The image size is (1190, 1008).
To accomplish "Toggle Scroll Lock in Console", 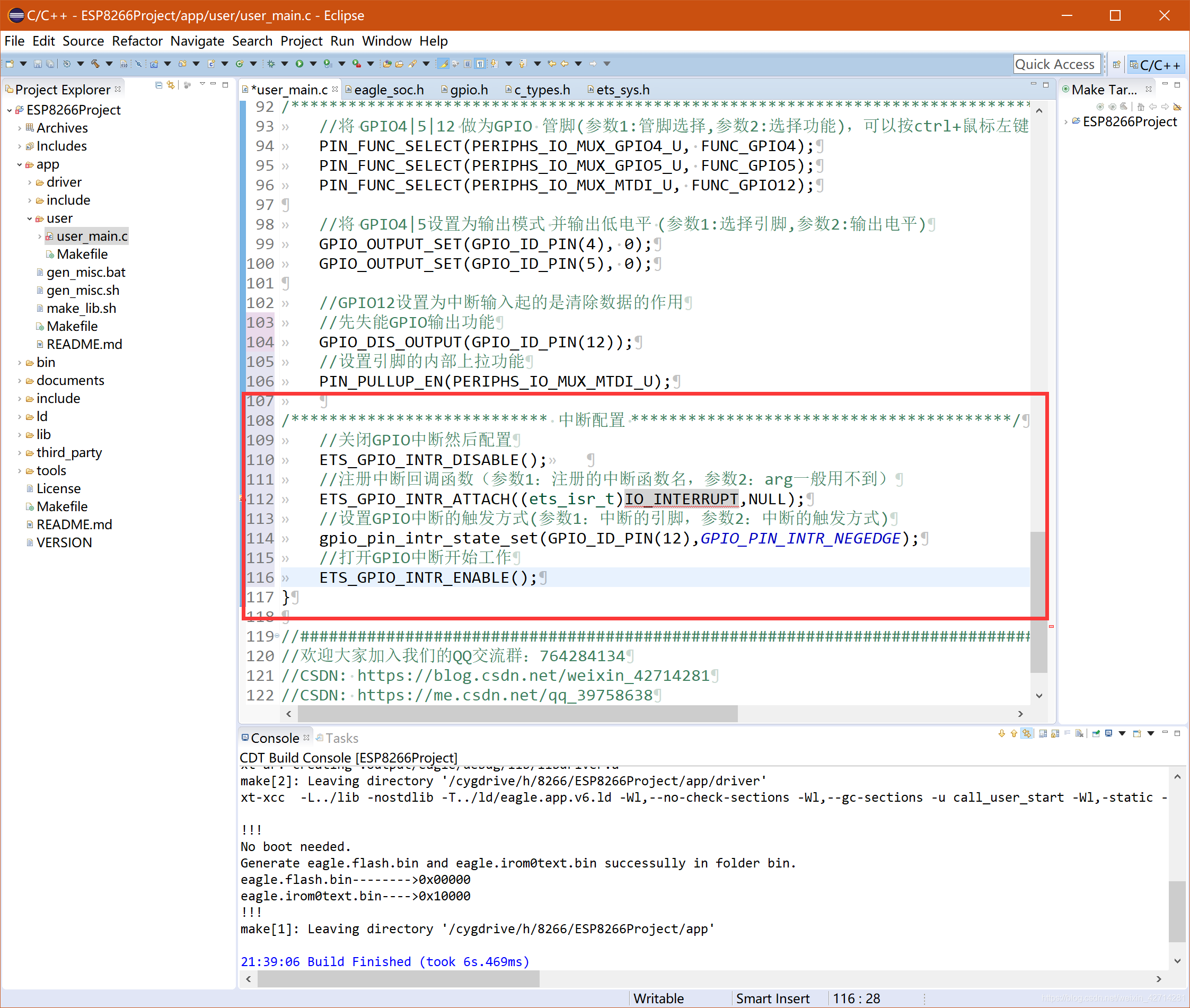I will (1055, 734).
